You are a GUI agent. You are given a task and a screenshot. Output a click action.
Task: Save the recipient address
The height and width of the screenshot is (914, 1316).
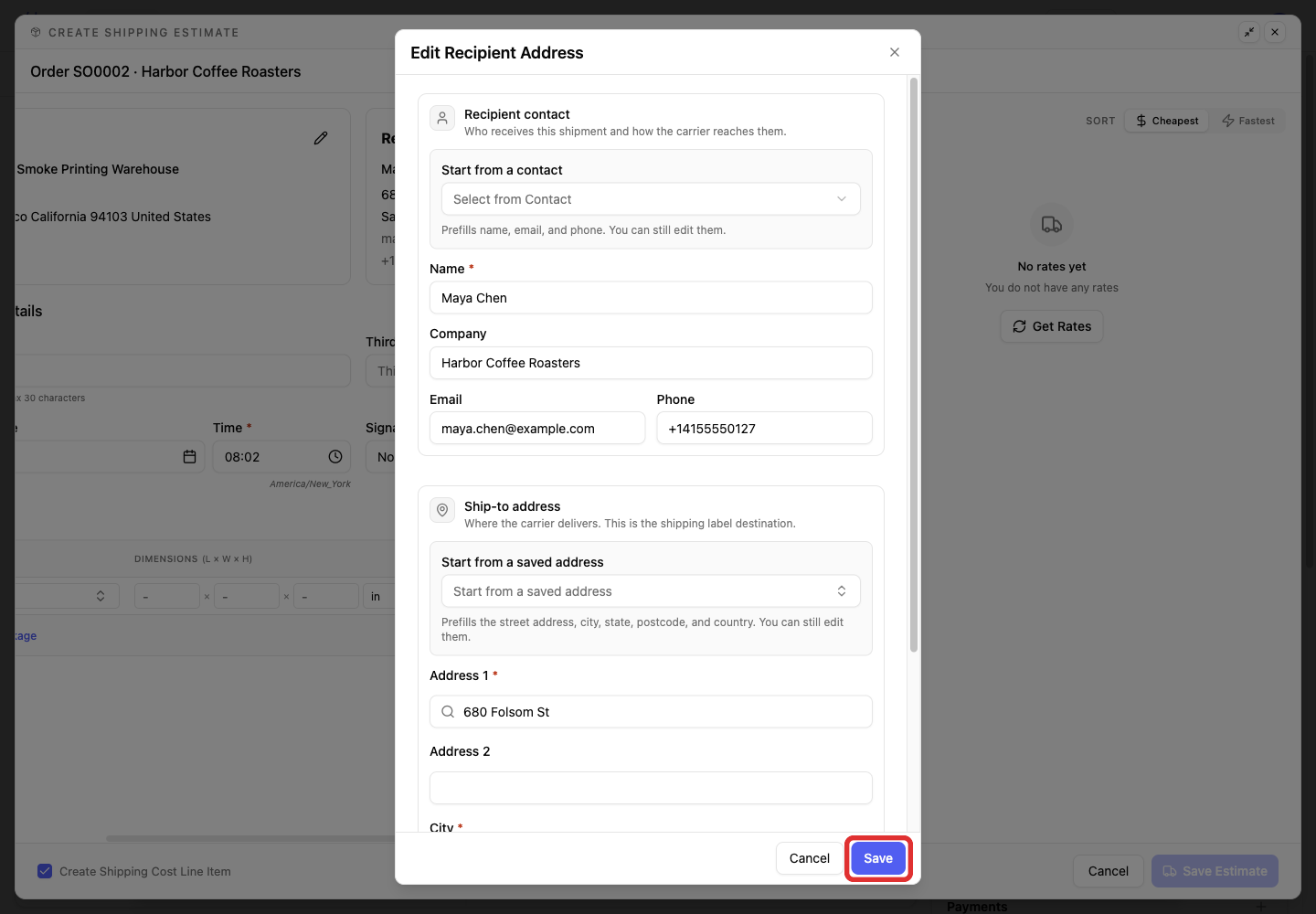pyautogui.click(x=878, y=858)
